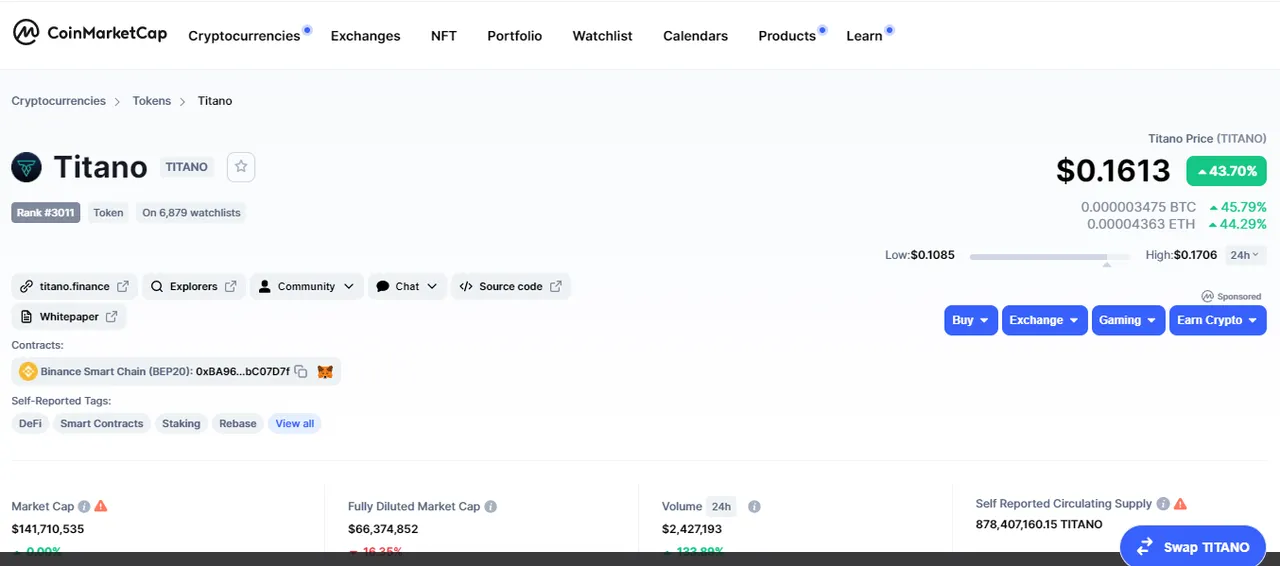Change the 24h low/high range selector
This screenshot has width=1280, height=566.
(1245, 255)
